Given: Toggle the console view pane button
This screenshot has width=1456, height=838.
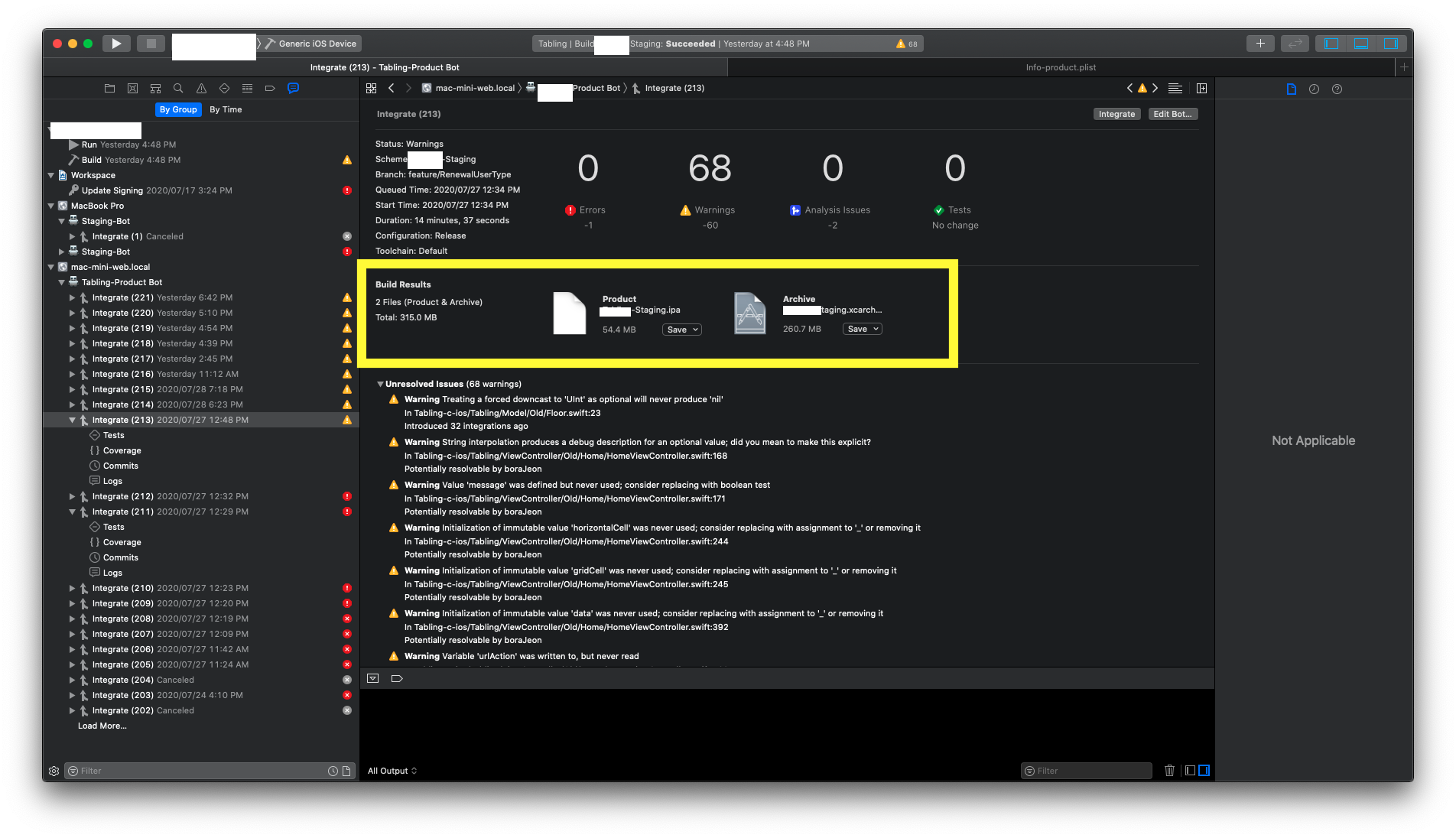Looking at the screenshot, I should [x=1204, y=771].
